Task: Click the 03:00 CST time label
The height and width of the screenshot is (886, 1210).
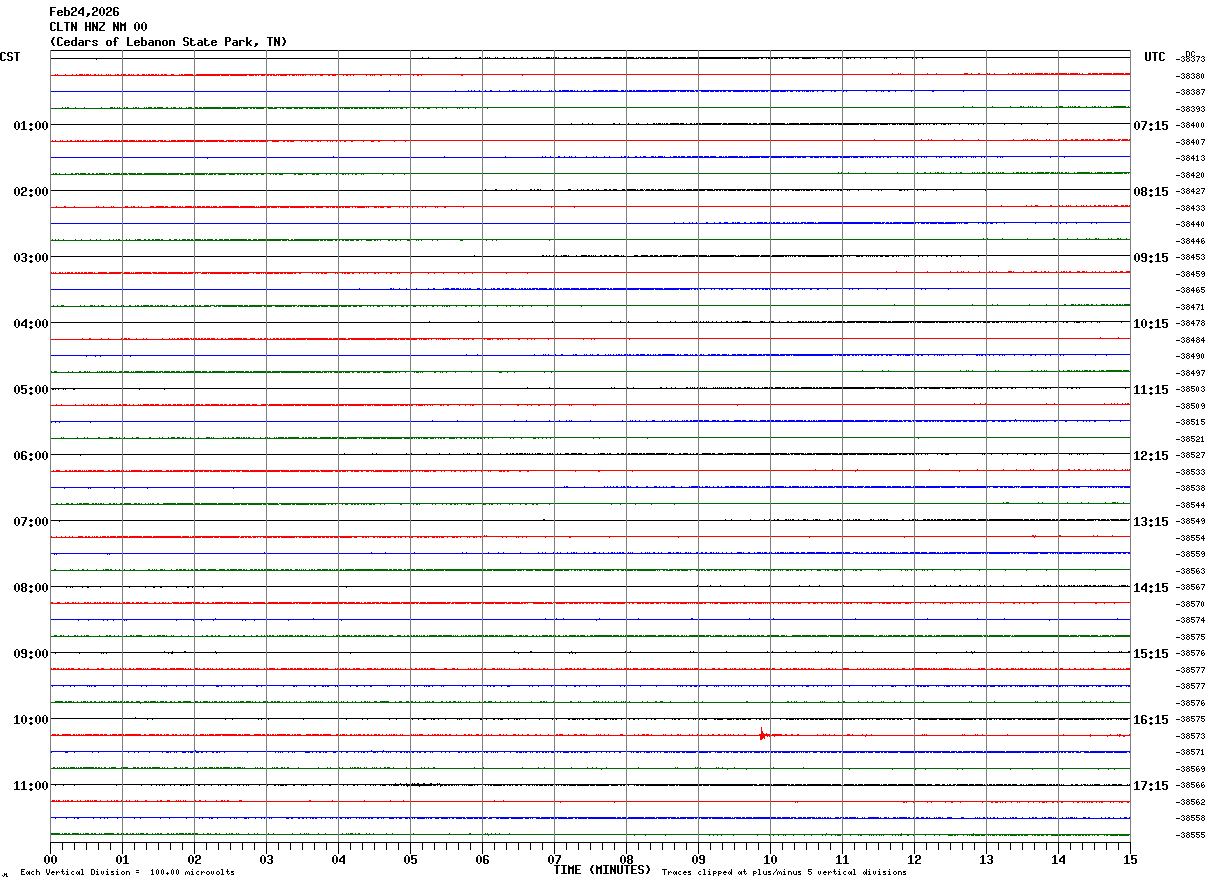Action: coord(31,257)
